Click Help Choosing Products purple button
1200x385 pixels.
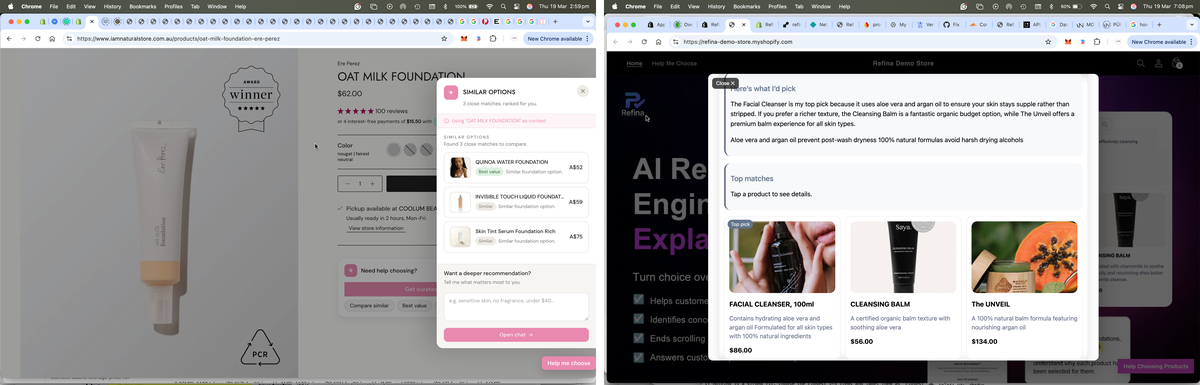click(x=1155, y=367)
